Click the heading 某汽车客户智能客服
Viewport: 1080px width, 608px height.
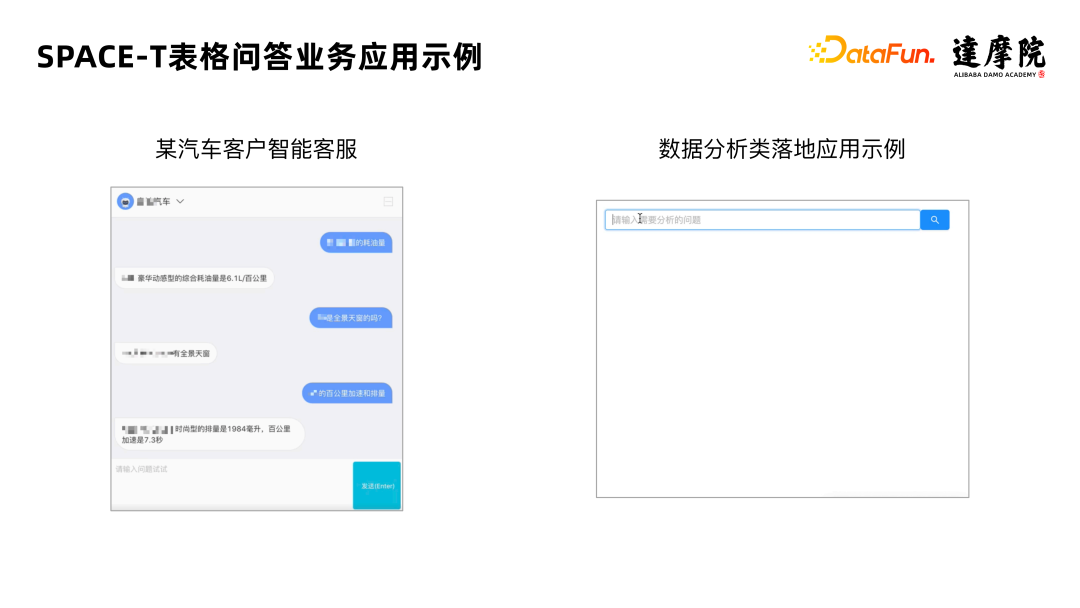tap(256, 149)
